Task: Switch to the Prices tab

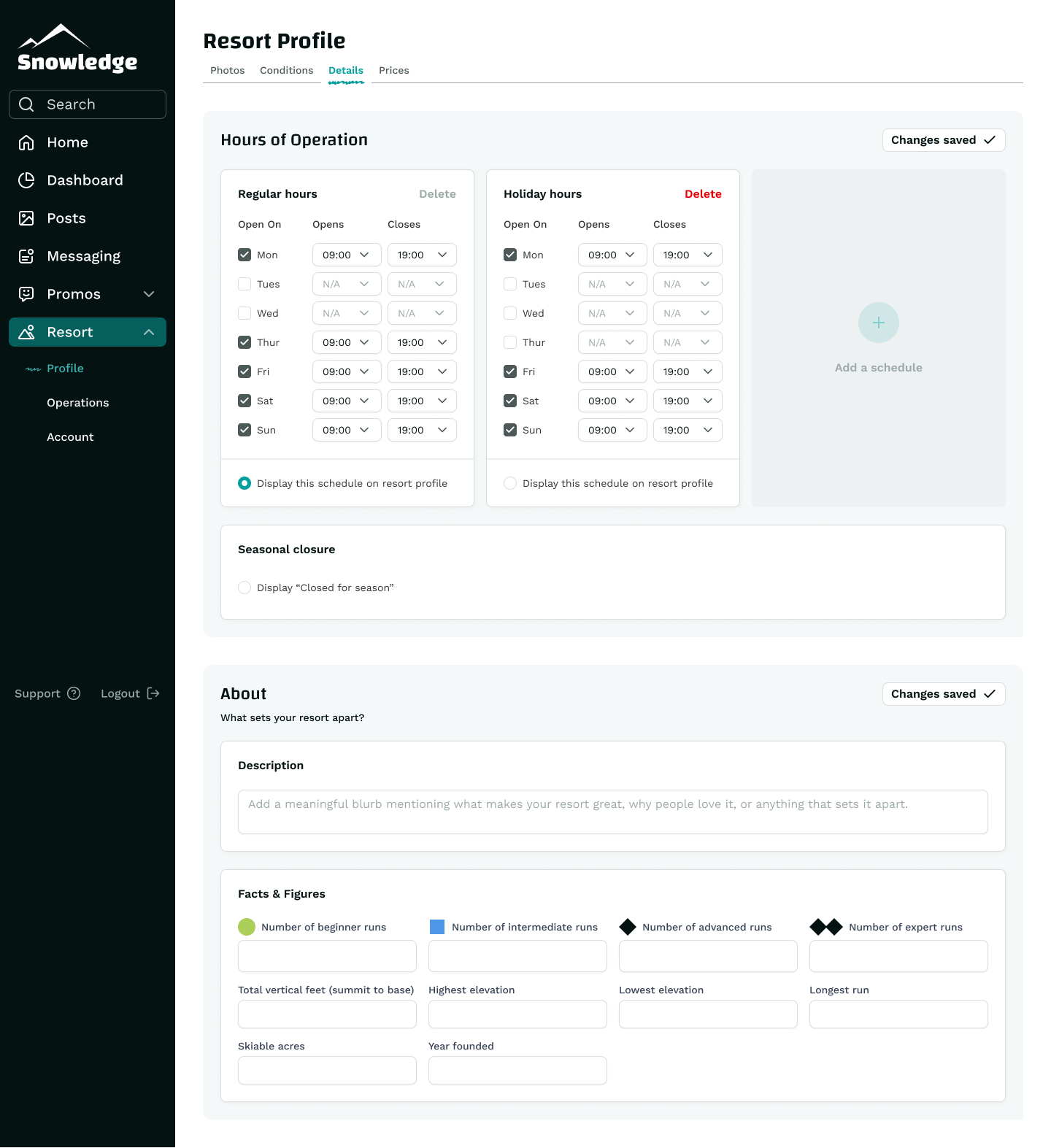Action: pyautogui.click(x=394, y=70)
